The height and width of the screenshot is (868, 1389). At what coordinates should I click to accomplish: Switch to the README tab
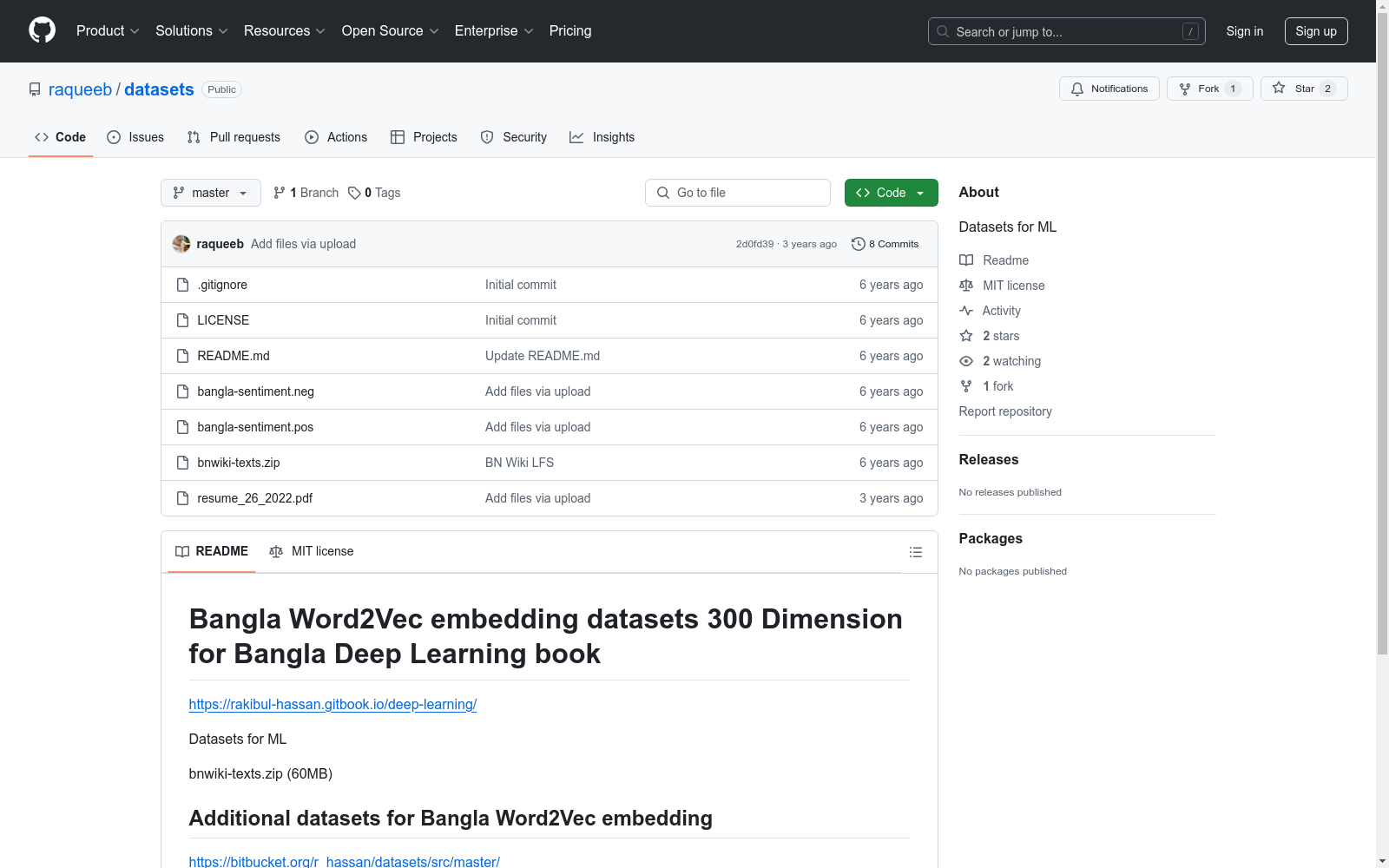212,552
